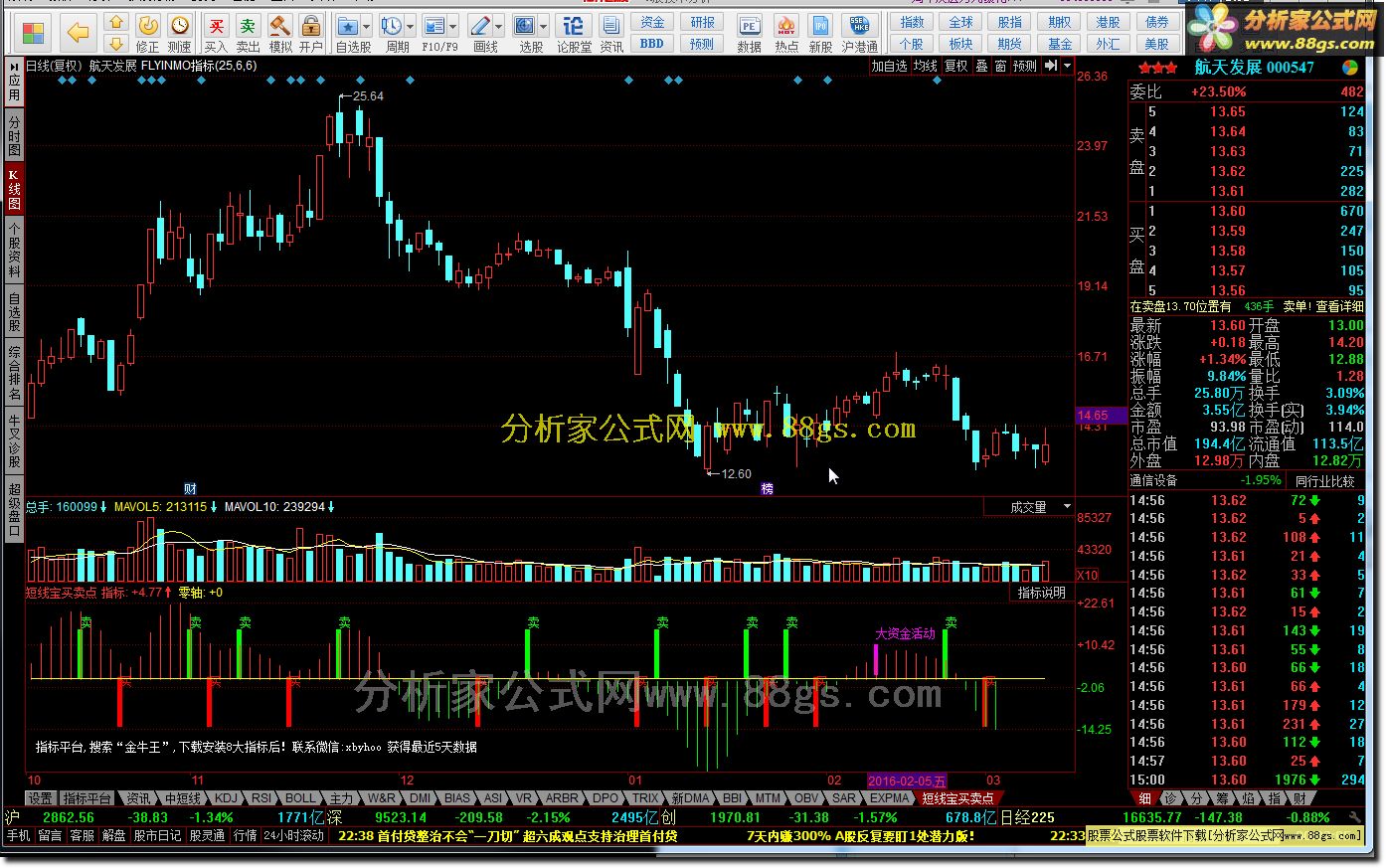1386x868 pixels.
Task: Switch to the K线图 side tab
Action: 14,189
